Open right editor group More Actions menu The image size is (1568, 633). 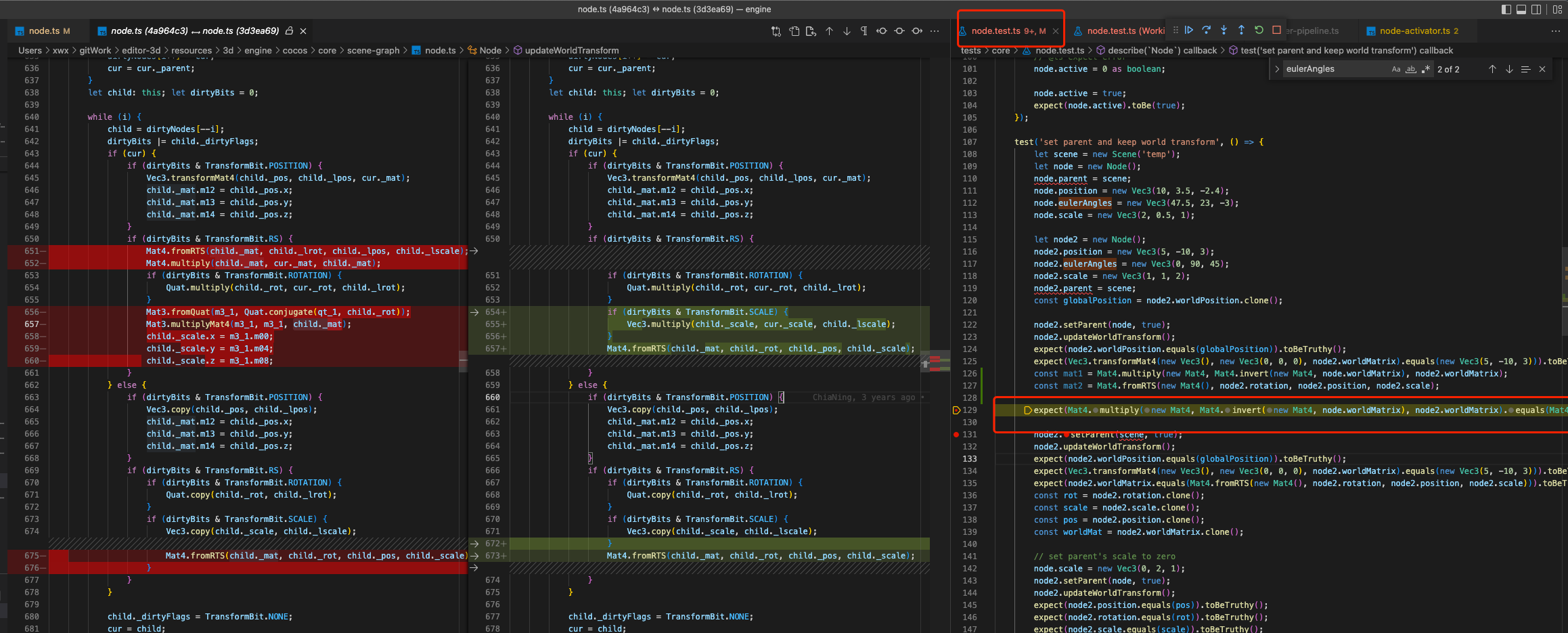pyautogui.click(x=1555, y=31)
